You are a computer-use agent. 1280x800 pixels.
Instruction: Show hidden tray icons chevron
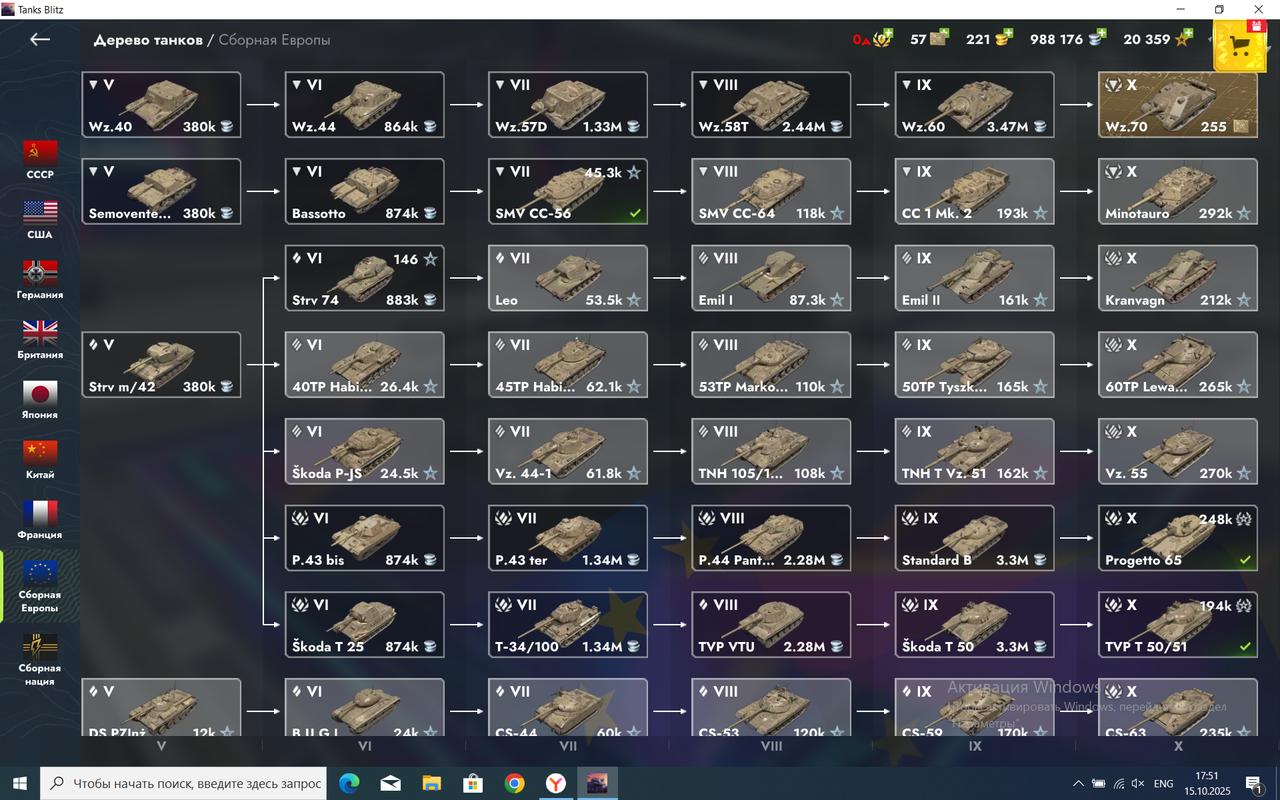pyautogui.click(x=1078, y=784)
